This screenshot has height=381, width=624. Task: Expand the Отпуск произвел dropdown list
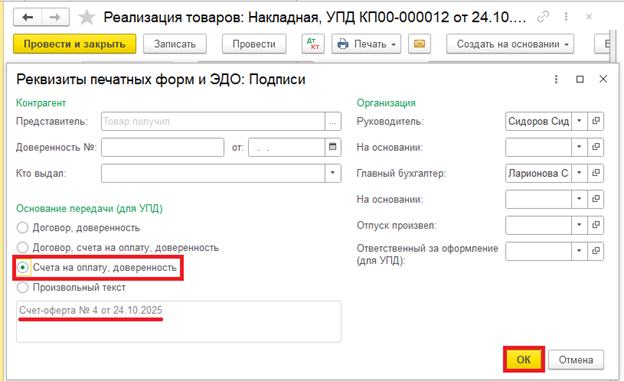click(x=579, y=225)
